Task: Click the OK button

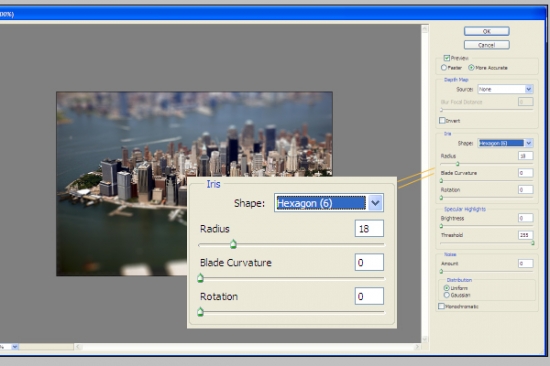Action: (487, 31)
